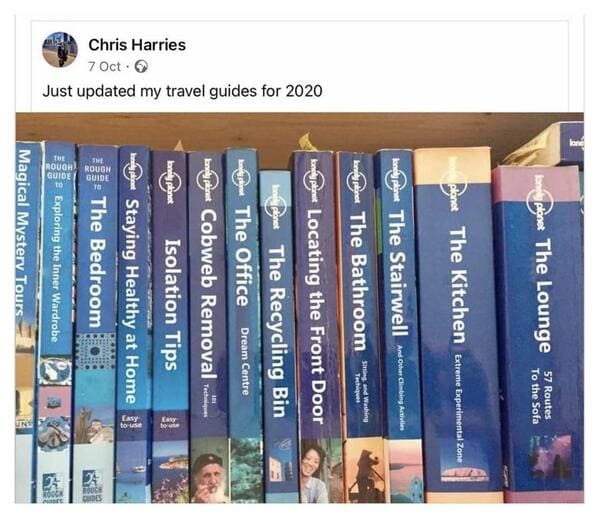Click the Chris Harries name link
The height and width of the screenshot is (517, 599).
tap(137, 45)
